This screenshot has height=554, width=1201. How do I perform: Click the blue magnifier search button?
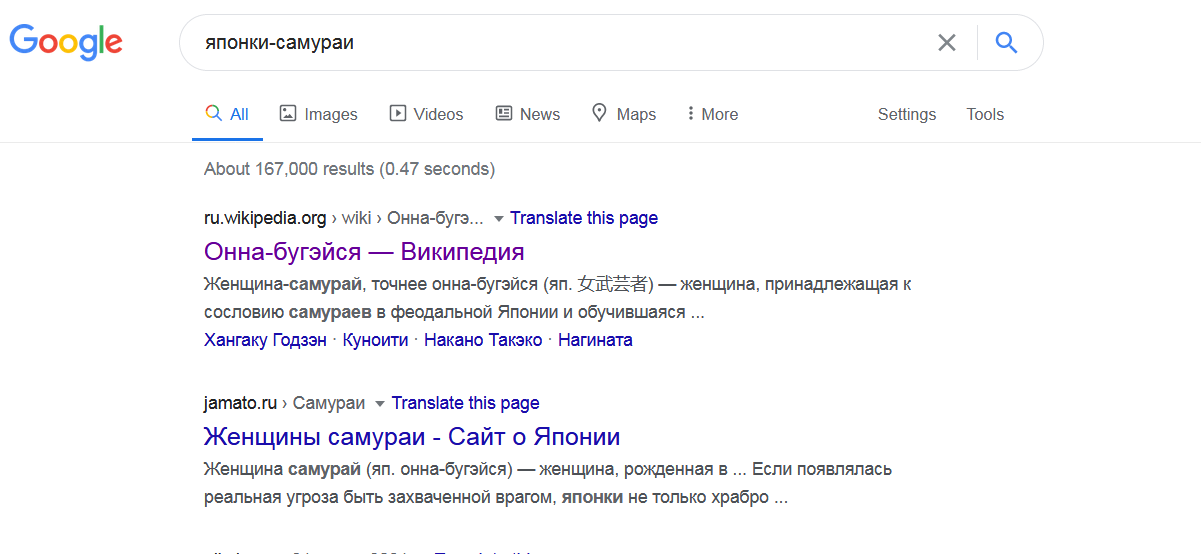1006,43
